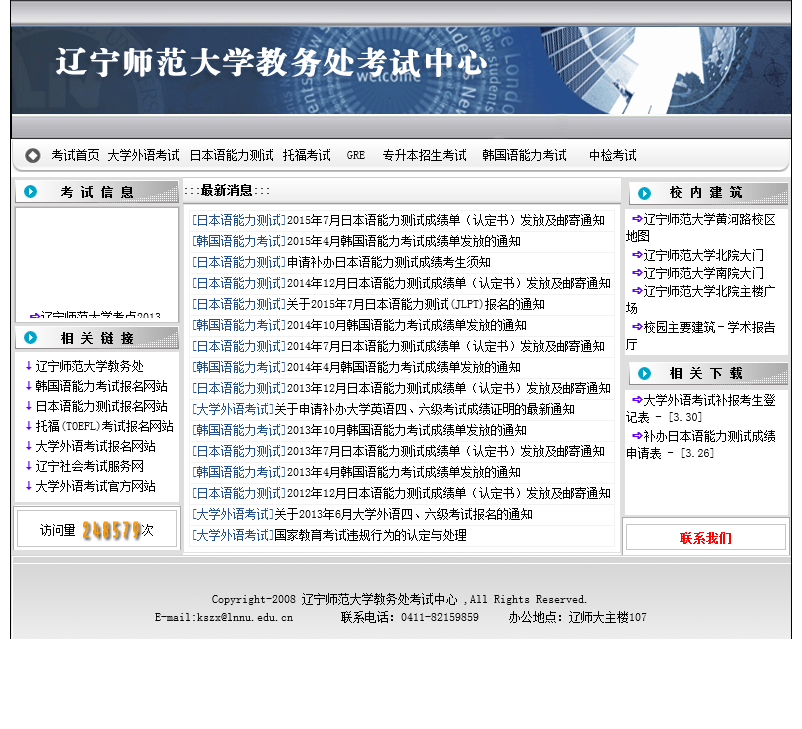Open 辽宁社会考试服务网 link

pyautogui.click(x=90, y=466)
